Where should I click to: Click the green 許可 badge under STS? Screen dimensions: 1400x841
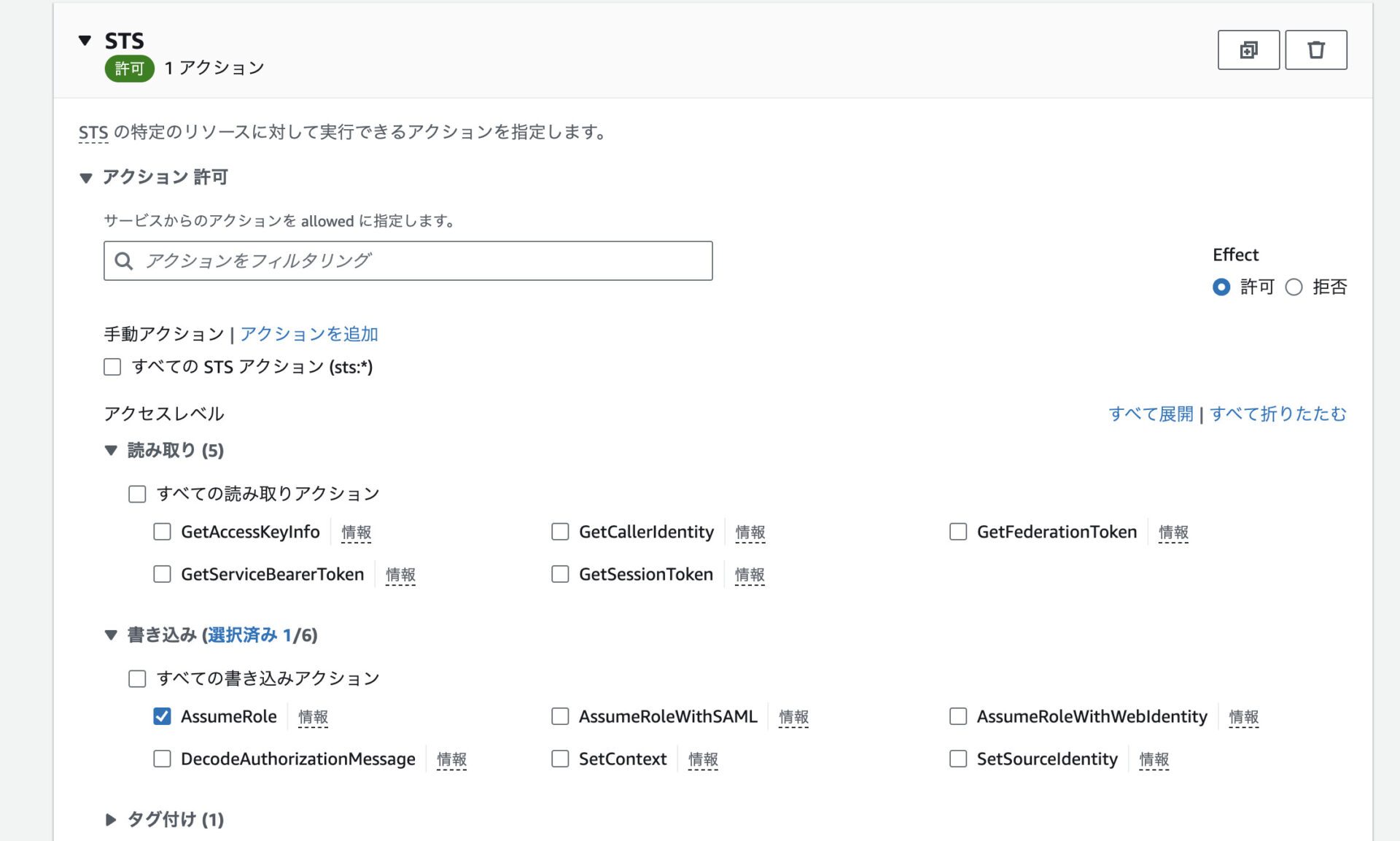pos(129,69)
